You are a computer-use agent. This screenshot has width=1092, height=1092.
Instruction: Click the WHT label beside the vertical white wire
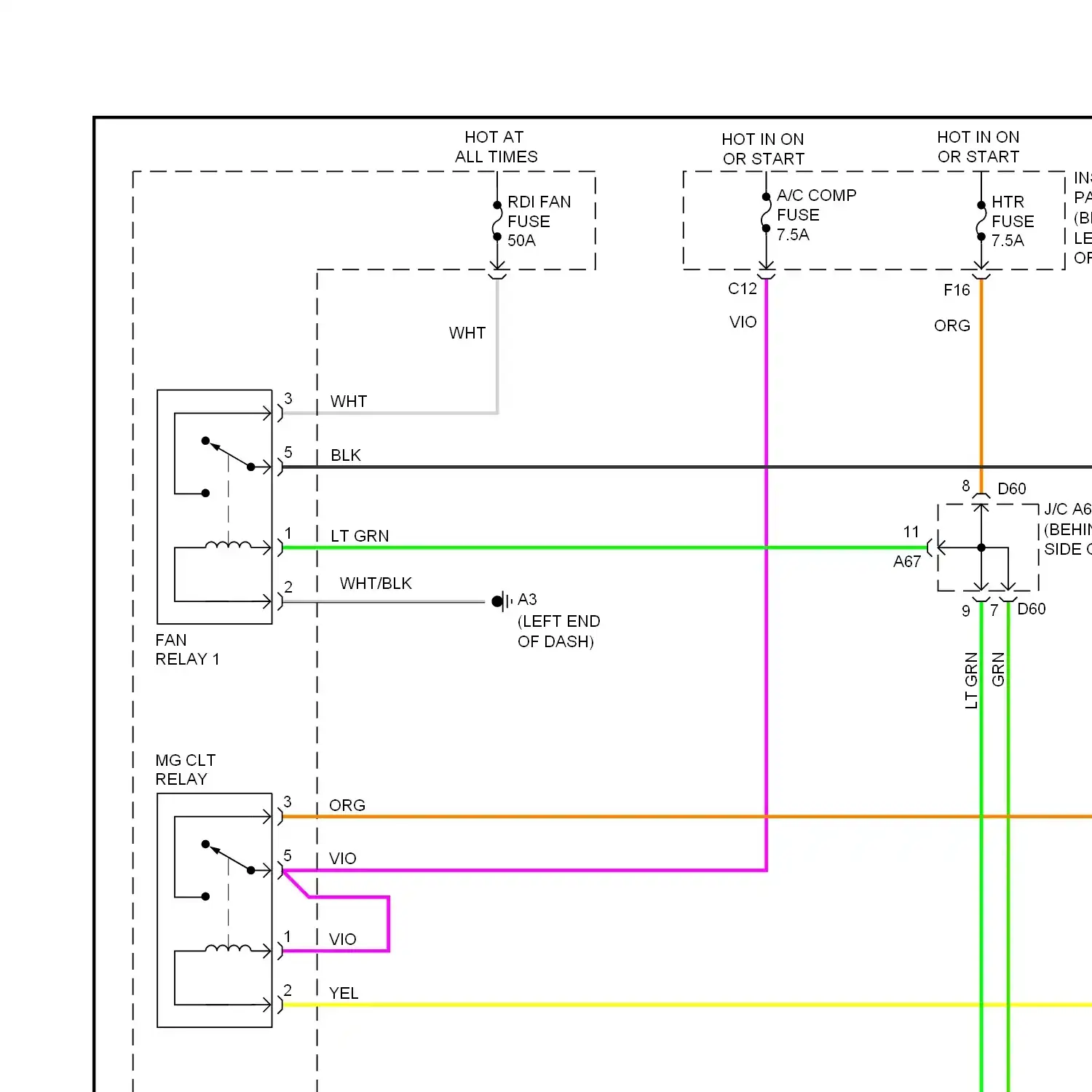[467, 333]
